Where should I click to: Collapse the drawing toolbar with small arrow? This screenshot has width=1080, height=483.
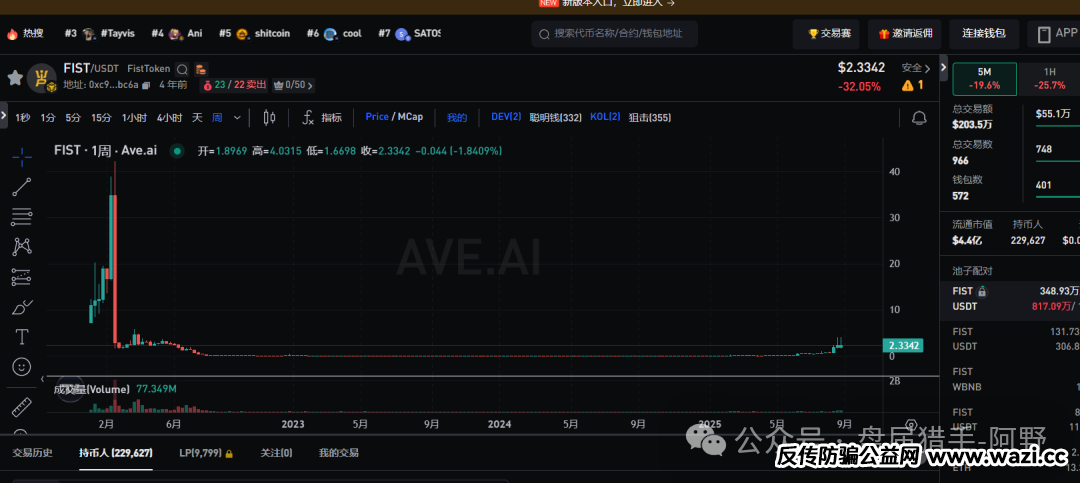[43, 379]
